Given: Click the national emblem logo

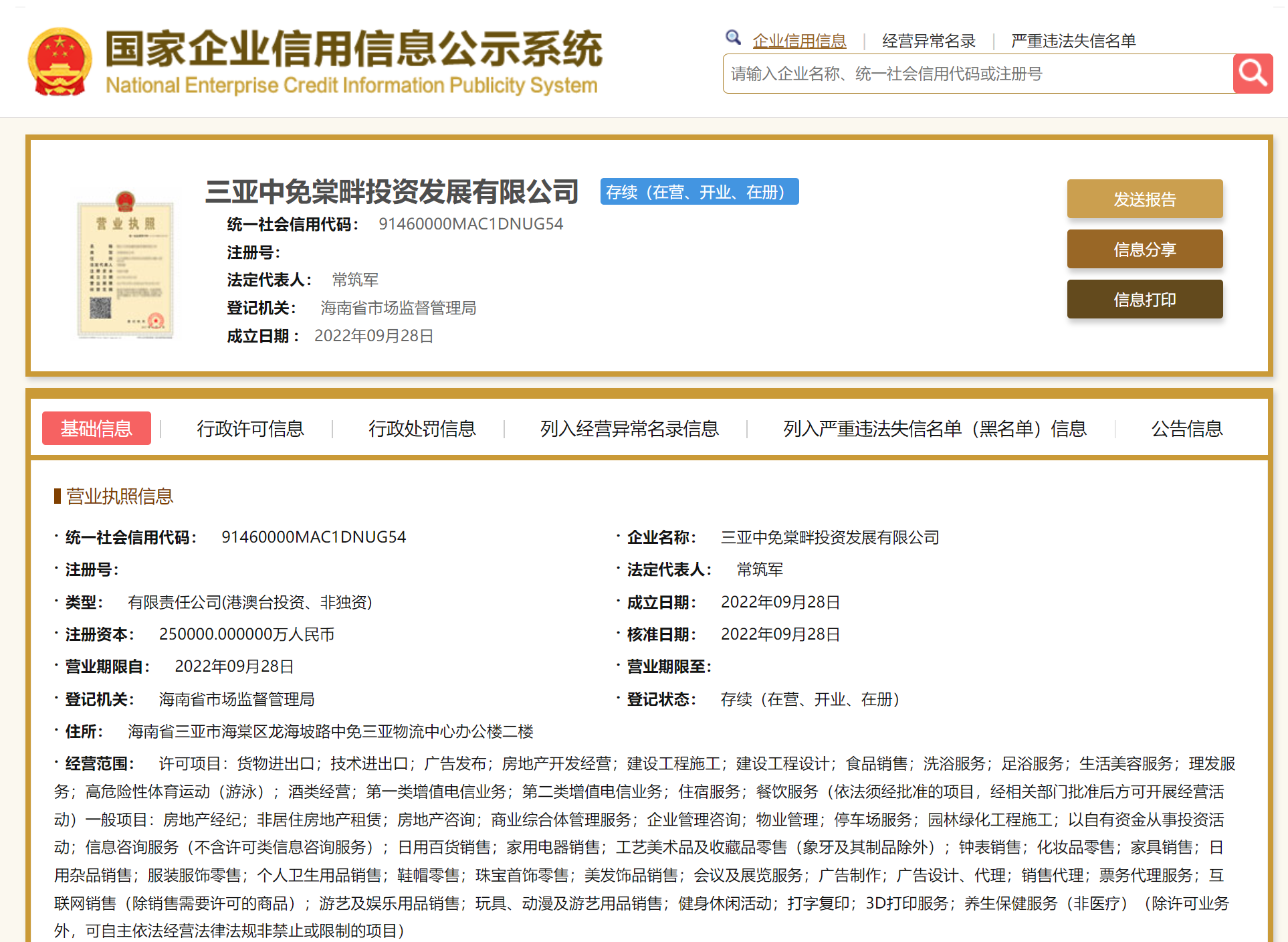Looking at the screenshot, I should pos(60,62).
